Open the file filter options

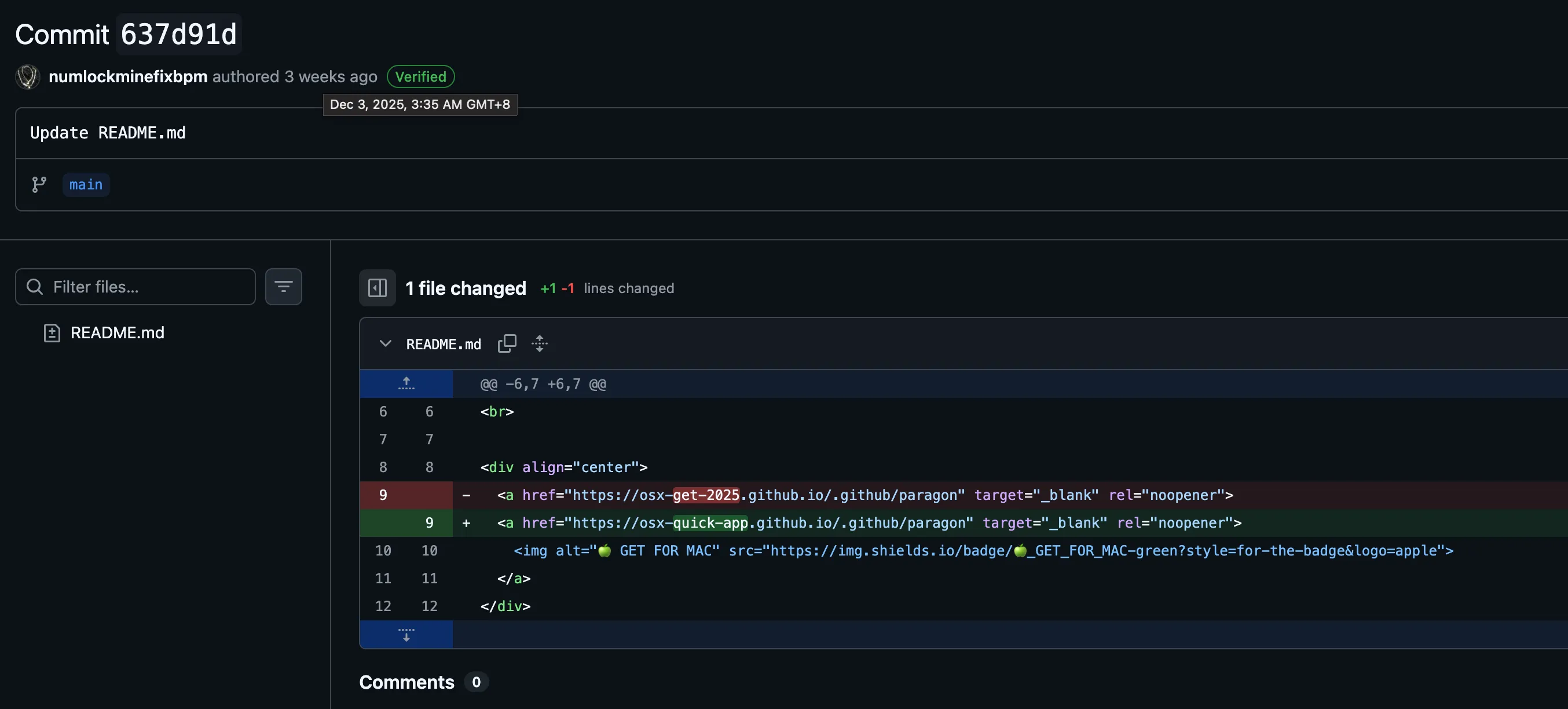284,286
